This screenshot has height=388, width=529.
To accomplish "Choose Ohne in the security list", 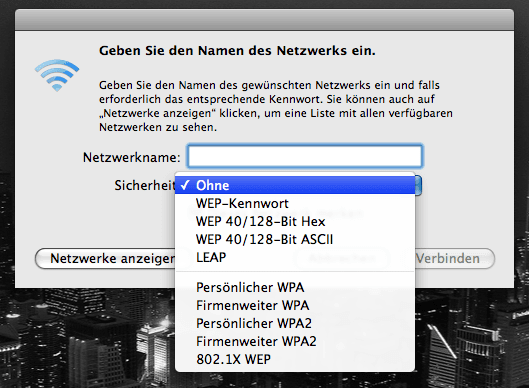I will [x=295, y=185].
